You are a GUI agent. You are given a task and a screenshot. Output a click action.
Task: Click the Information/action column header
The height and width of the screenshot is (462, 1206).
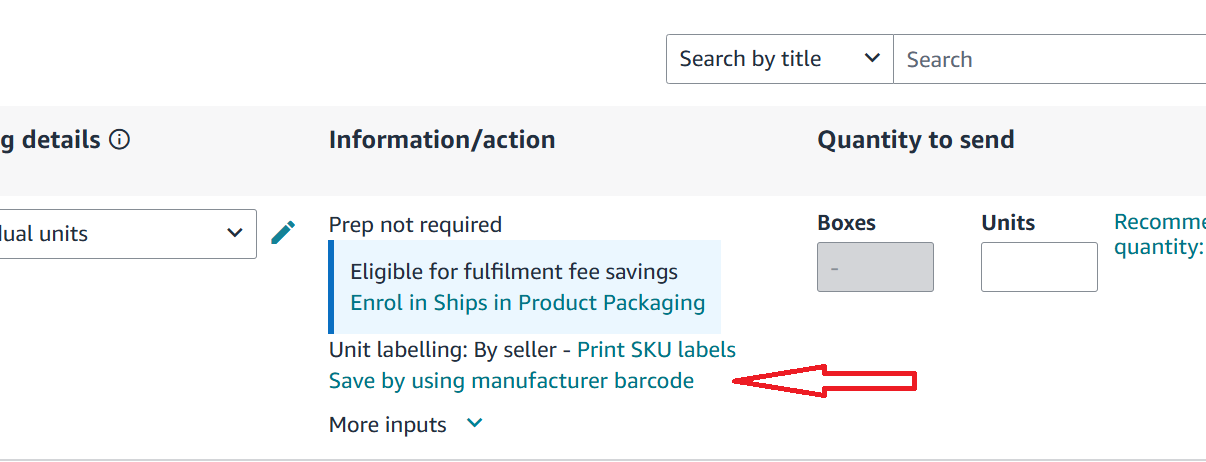click(x=442, y=140)
